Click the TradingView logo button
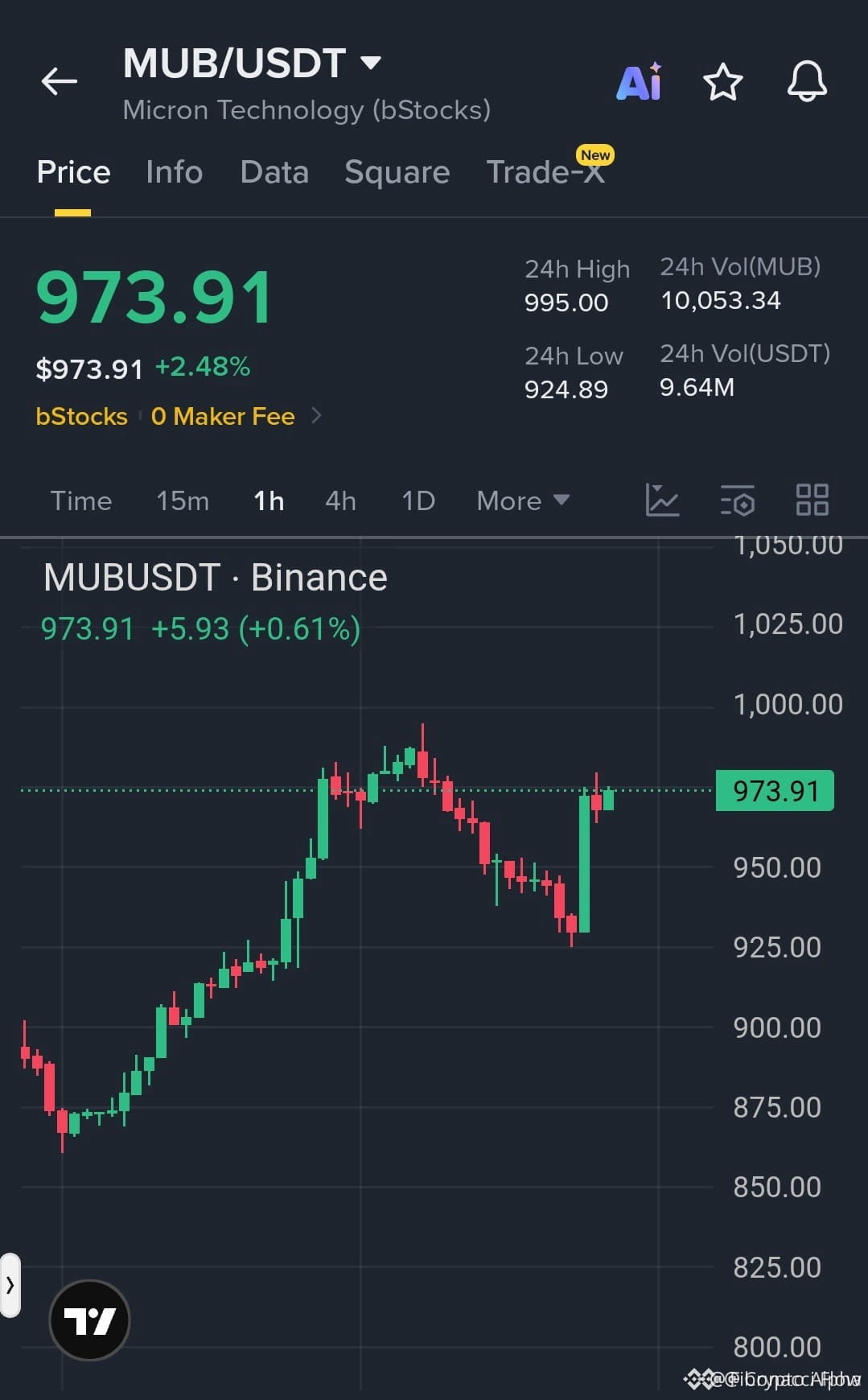 pyautogui.click(x=89, y=1320)
